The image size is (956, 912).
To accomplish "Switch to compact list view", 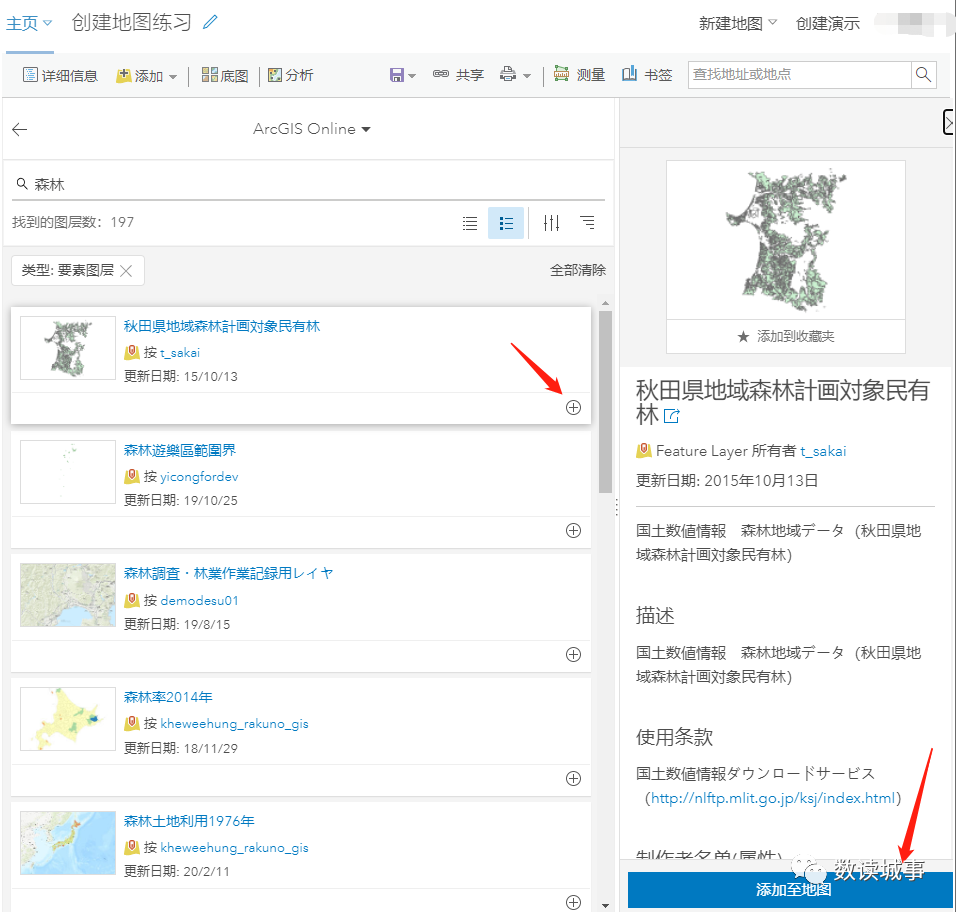I will (469, 223).
